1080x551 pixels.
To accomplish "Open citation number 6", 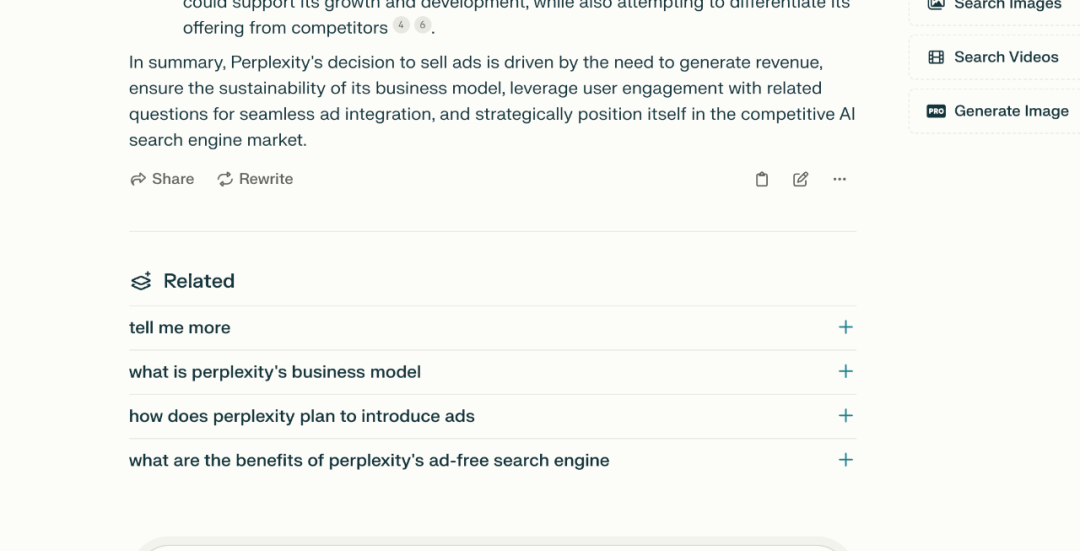I will 422,25.
